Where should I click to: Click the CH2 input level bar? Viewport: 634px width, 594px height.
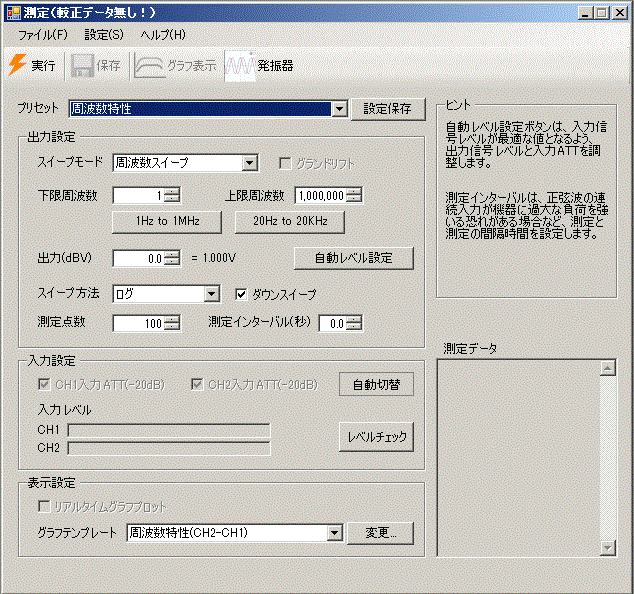coord(169,448)
